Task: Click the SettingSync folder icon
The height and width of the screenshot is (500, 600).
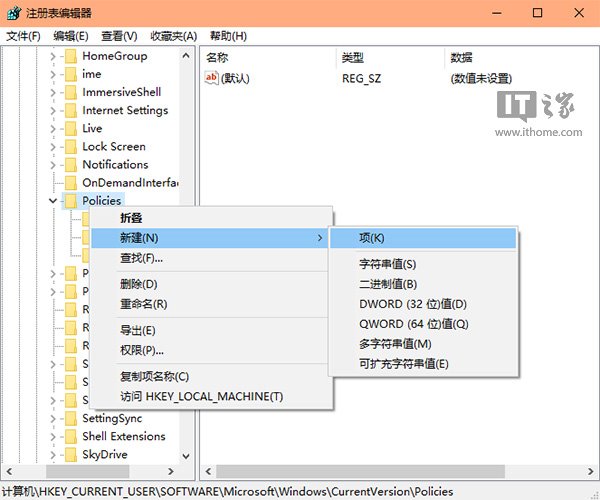Action: click(71, 419)
